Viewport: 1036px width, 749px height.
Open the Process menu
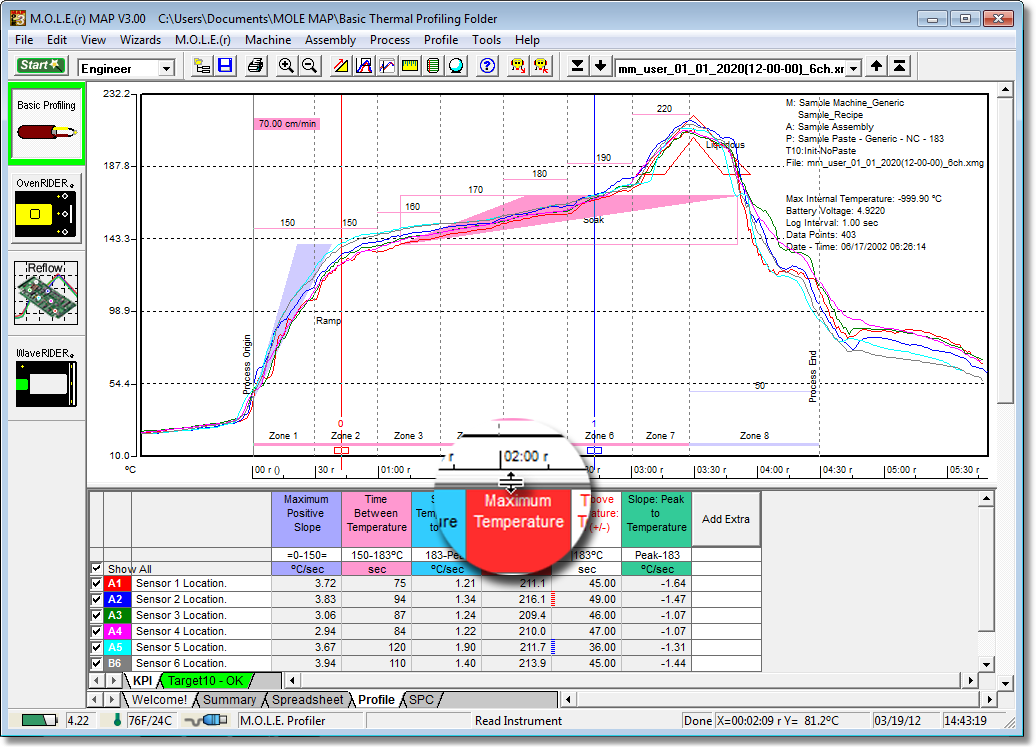[390, 40]
